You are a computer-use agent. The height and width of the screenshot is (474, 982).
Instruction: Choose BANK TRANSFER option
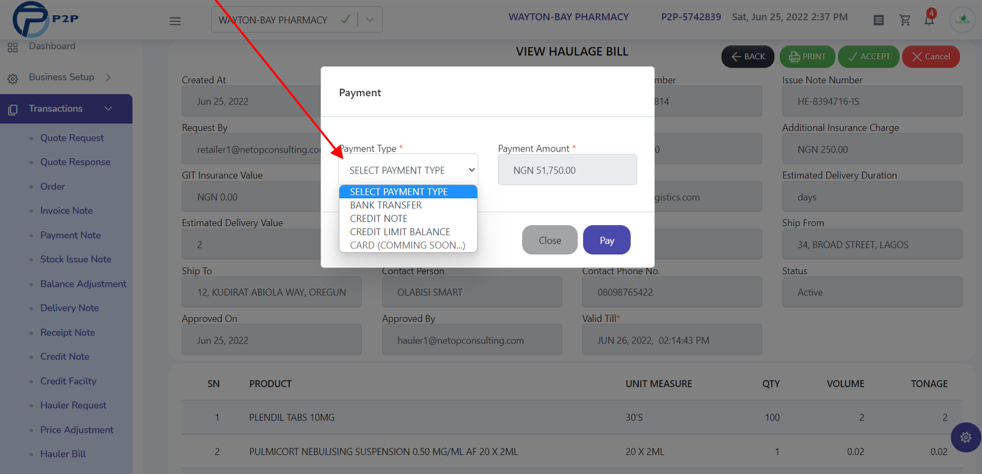point(408,205)
